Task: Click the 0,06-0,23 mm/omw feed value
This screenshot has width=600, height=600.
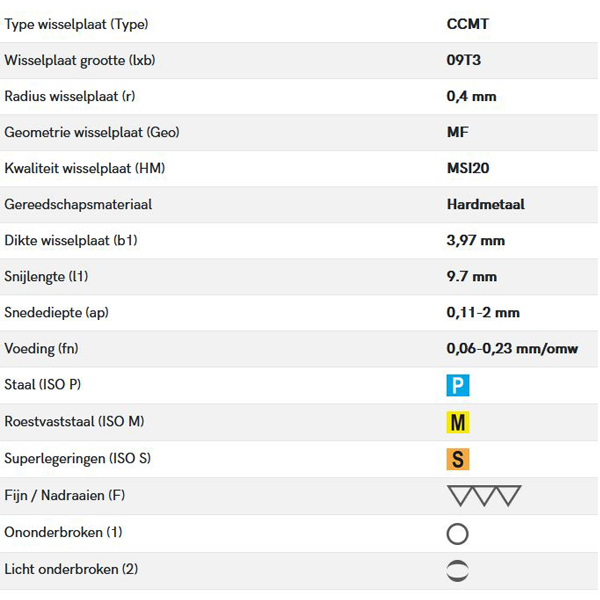Action: click(x=512, y=349)
